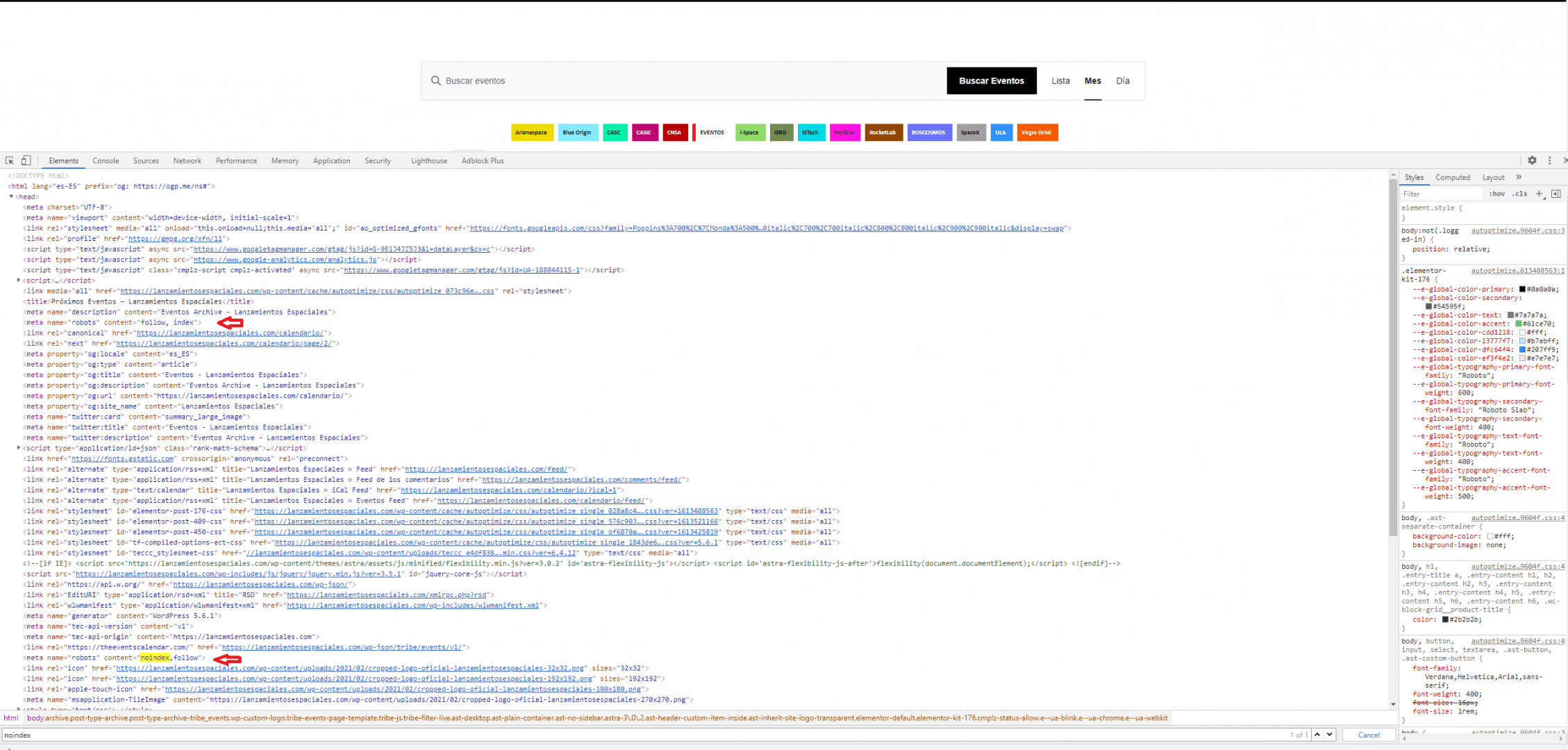Viewport: 1568px width, 750px height.
Task: Click color swatch for global-color-primary #0a0a0a
Action: coord(1521,290)
